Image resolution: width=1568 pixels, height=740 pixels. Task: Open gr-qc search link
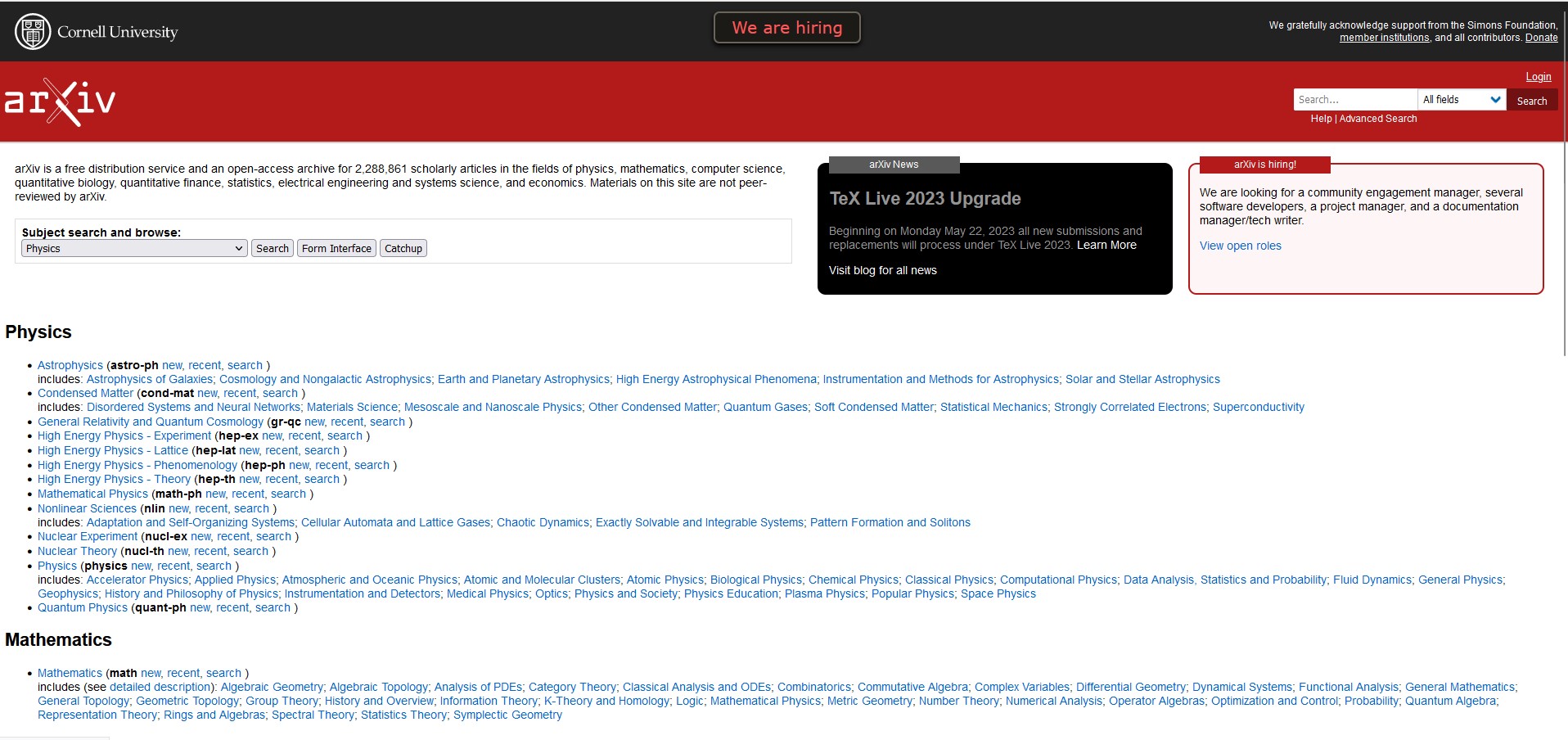pyautogui.click(x=387, y=422)
